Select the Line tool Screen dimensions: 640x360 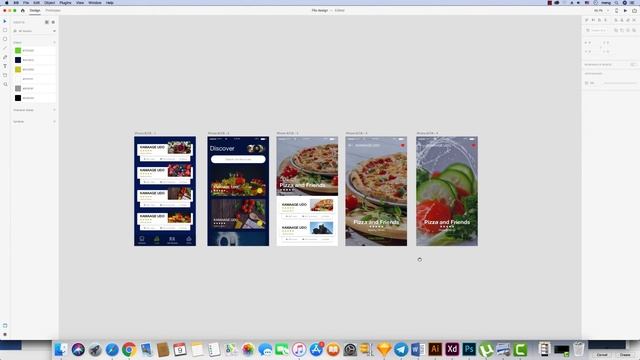(5, 48)
